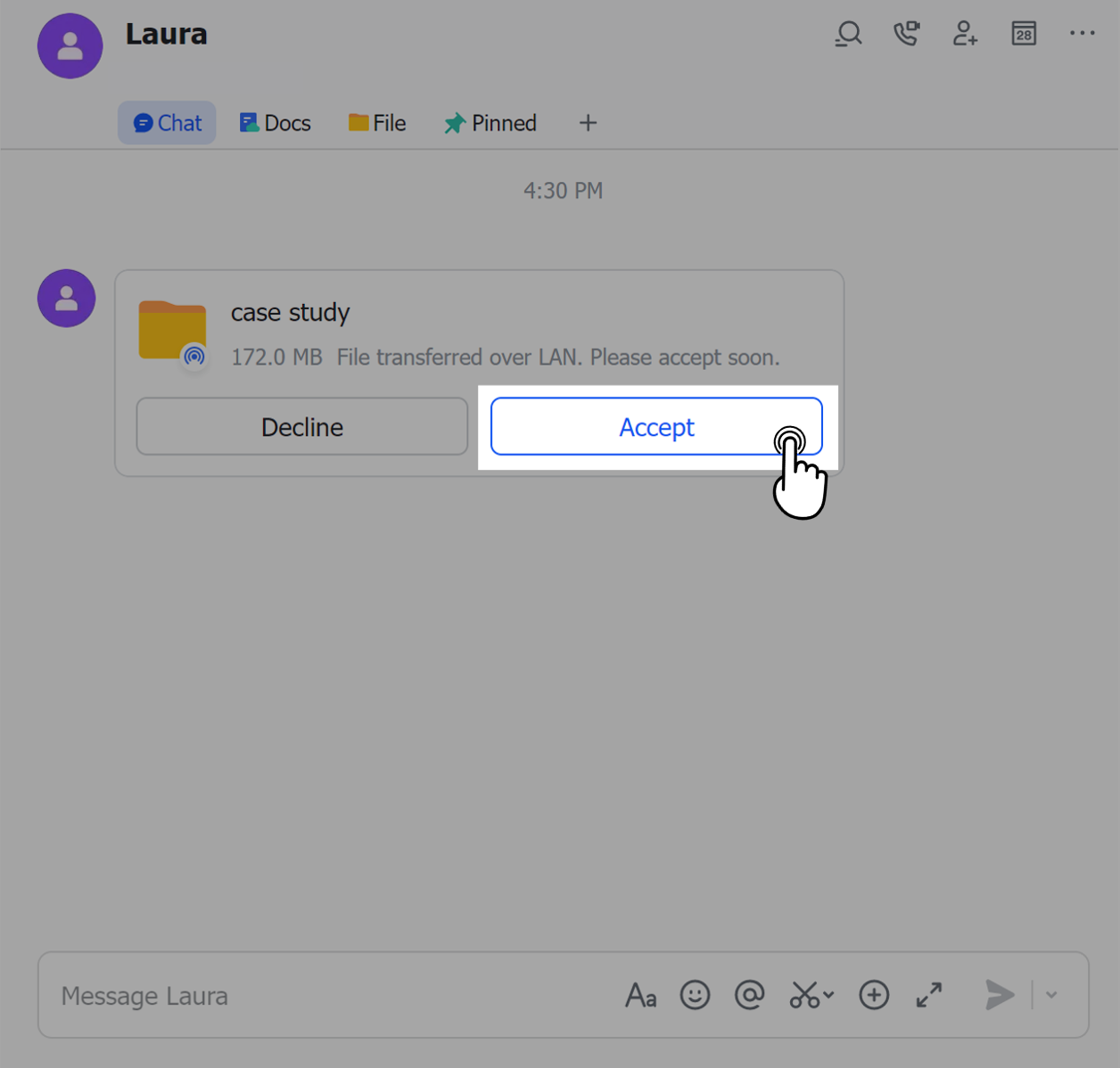Screen dimensions: 1120x1068
Task: Add members to this chat
Action: 965,33
